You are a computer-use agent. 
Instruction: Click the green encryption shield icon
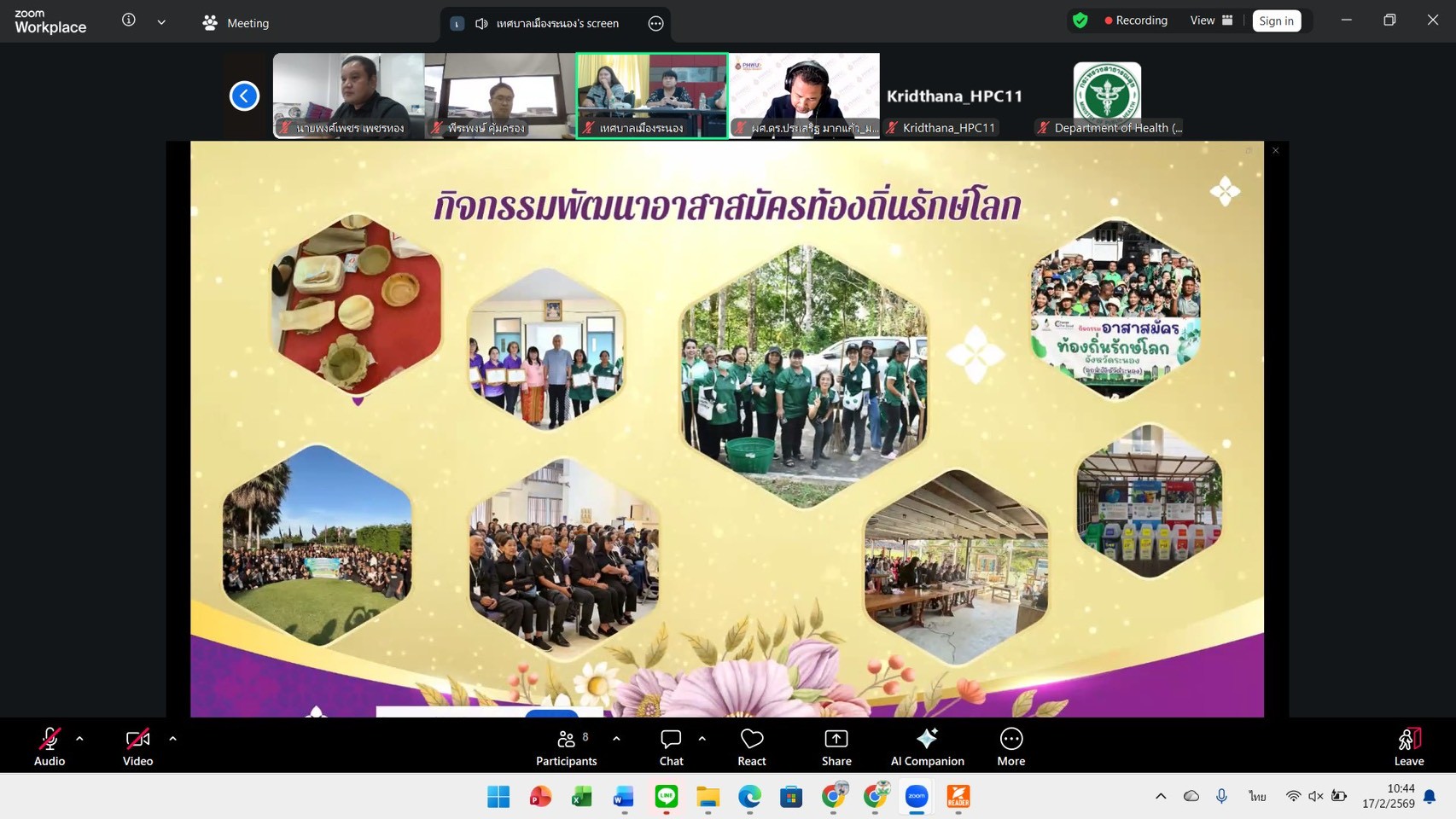(1080, 20)
